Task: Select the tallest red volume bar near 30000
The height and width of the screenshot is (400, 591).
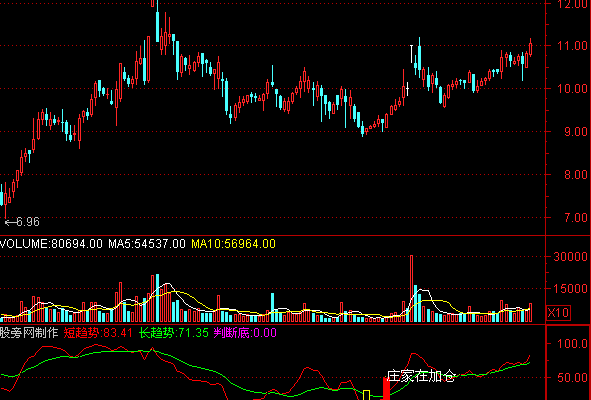Action: 411,288
